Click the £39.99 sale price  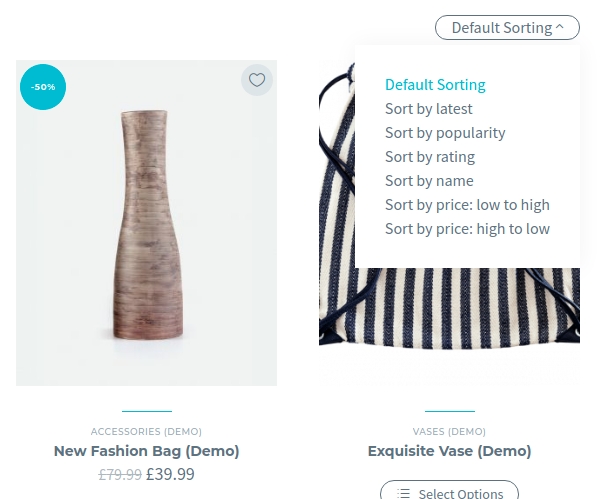pos(170,475)
